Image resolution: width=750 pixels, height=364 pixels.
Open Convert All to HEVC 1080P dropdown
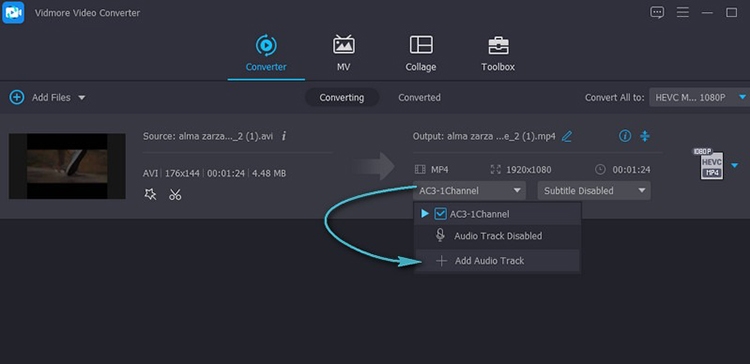click(x=699, y=98)
